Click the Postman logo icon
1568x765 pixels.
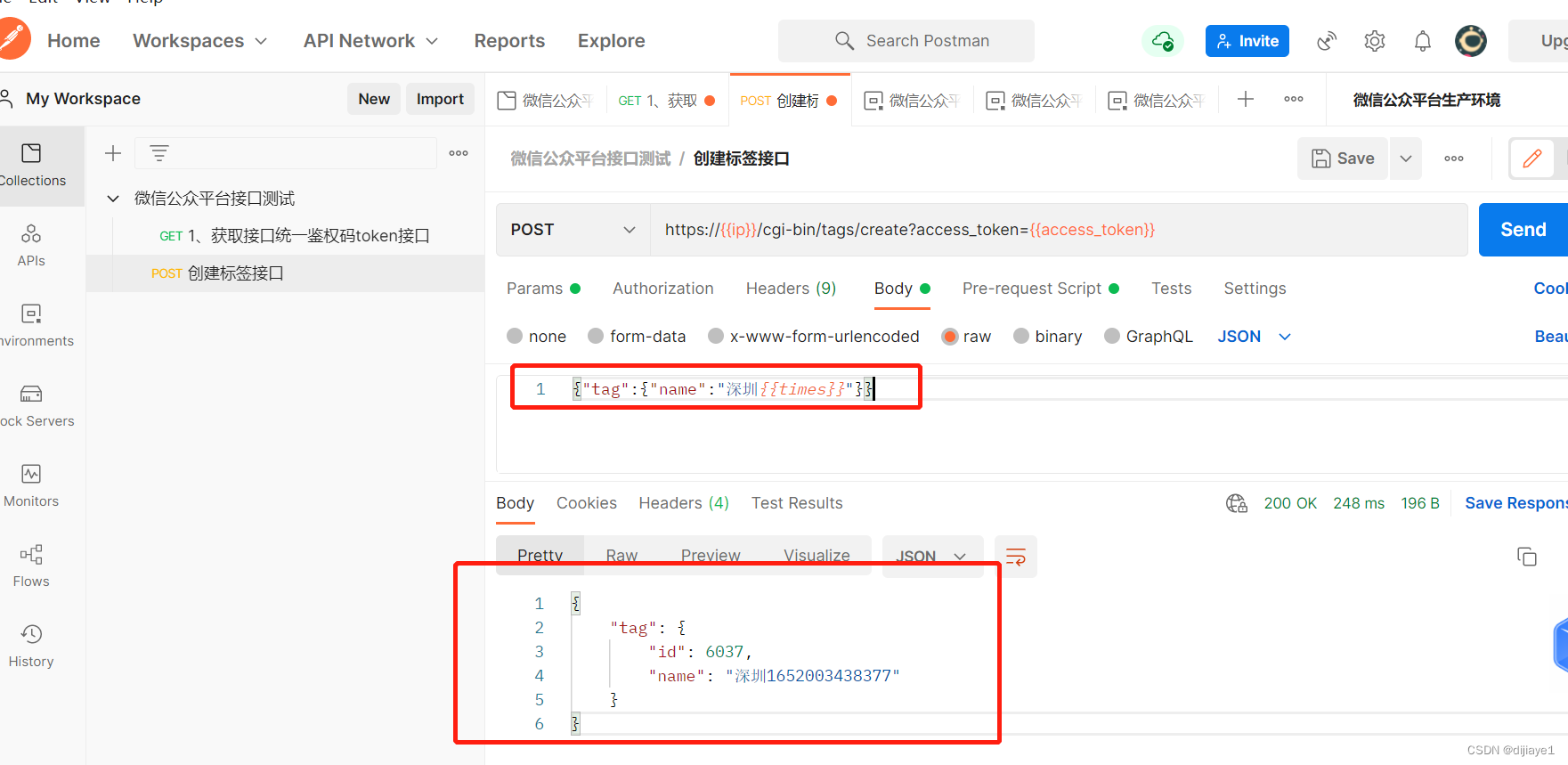(12, 39)
